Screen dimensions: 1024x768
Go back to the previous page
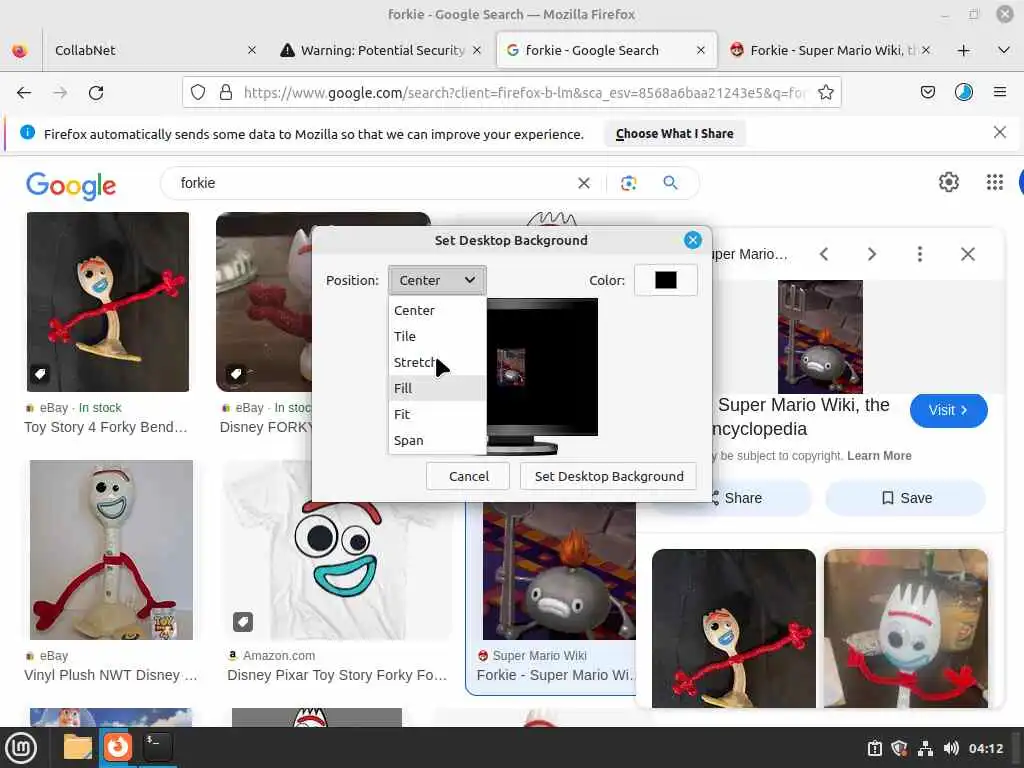click(x=24, y=93)
